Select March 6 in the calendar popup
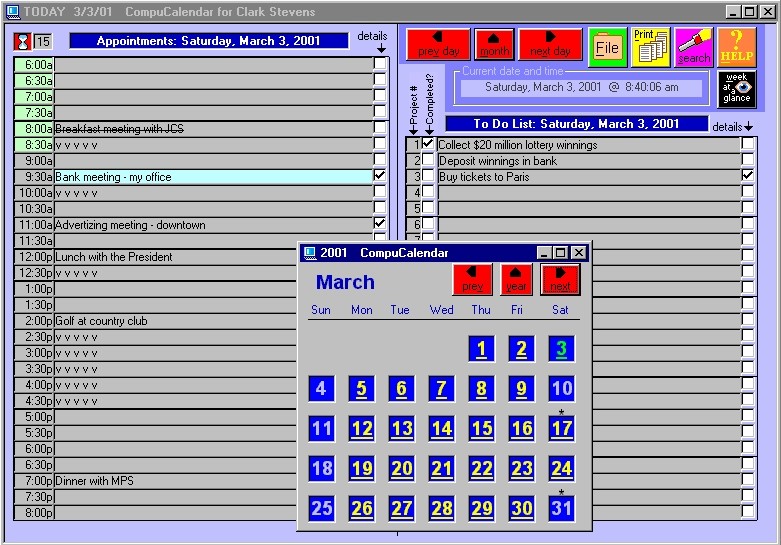 pos(401,388)
